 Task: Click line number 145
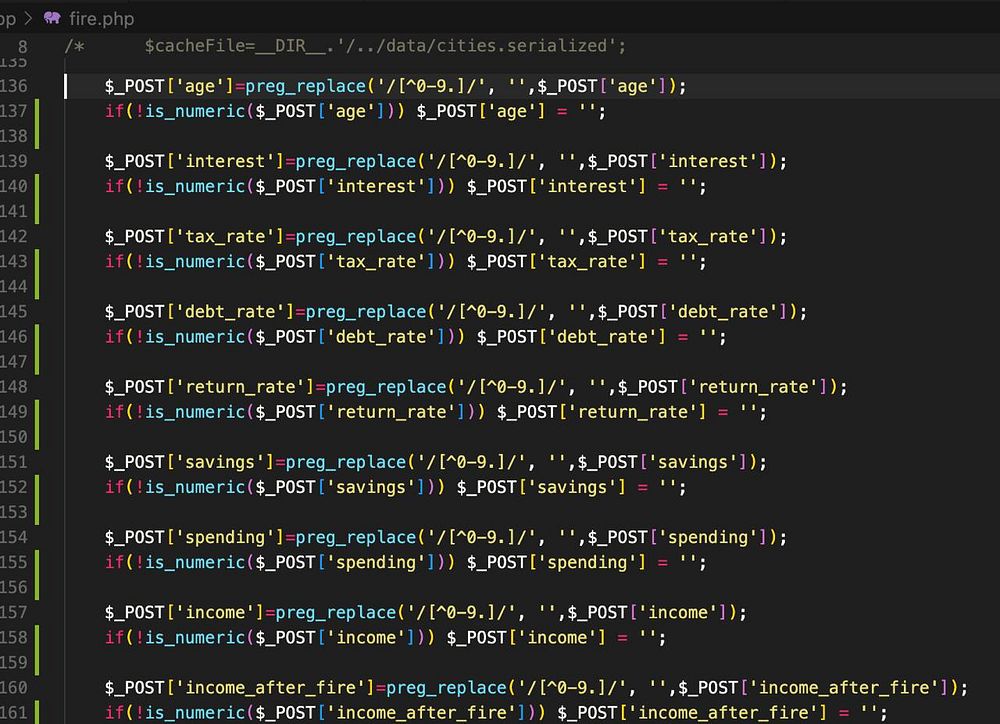point(14,312)
